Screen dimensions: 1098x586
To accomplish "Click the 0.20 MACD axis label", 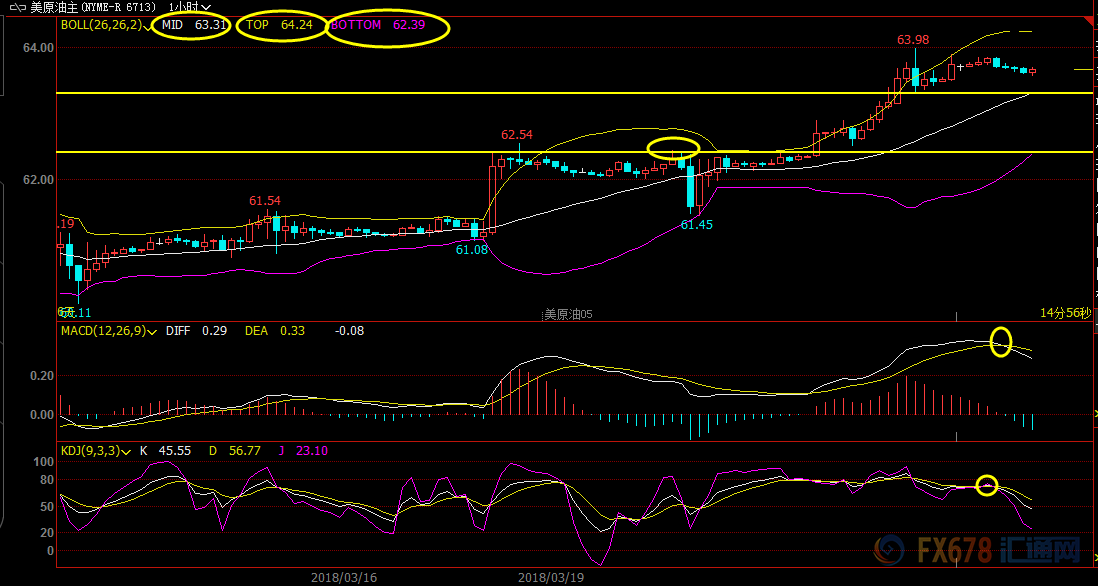I will click(43, 376).
